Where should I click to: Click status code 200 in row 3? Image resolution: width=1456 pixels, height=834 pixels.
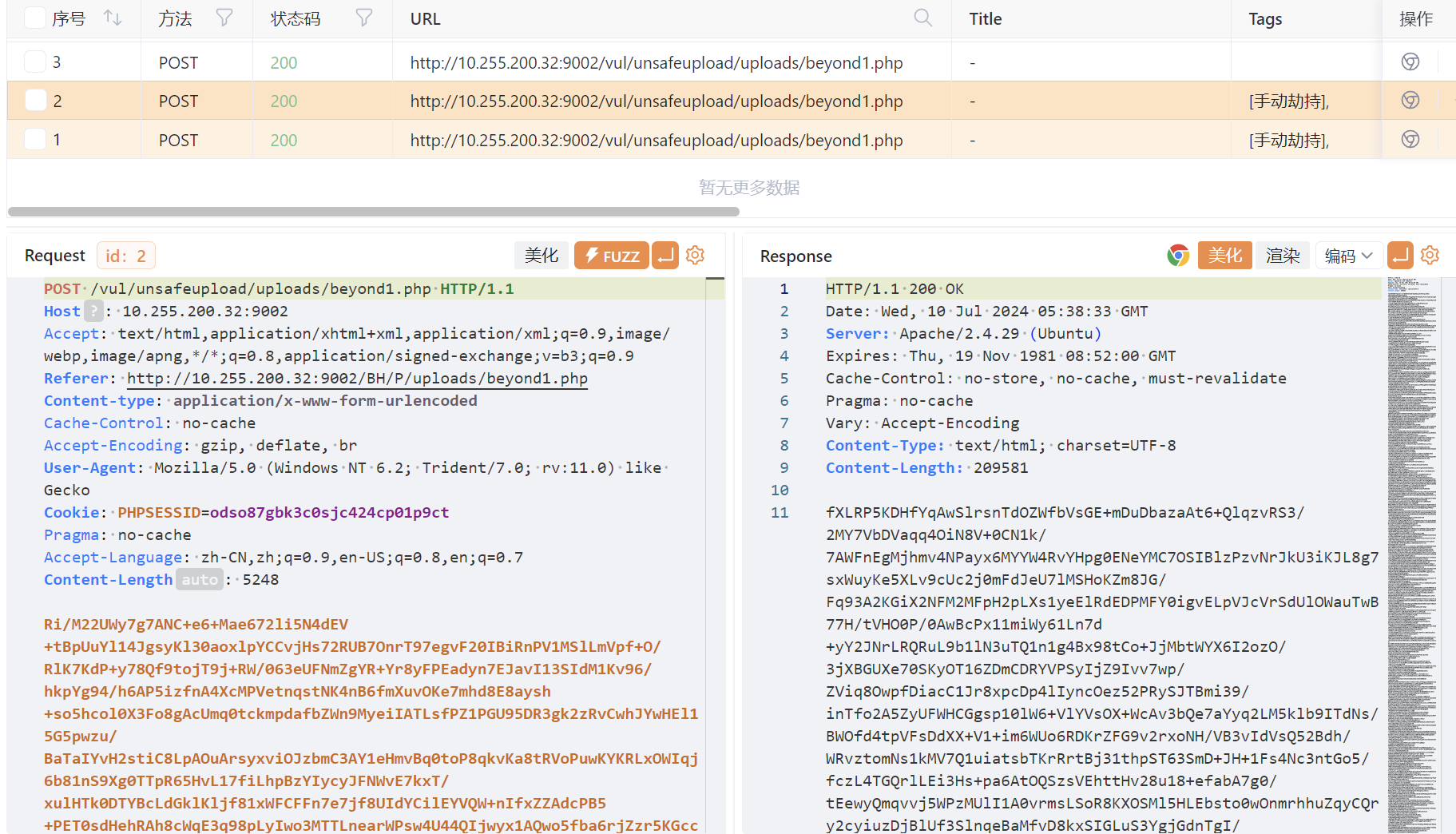[x=284, y=62]
